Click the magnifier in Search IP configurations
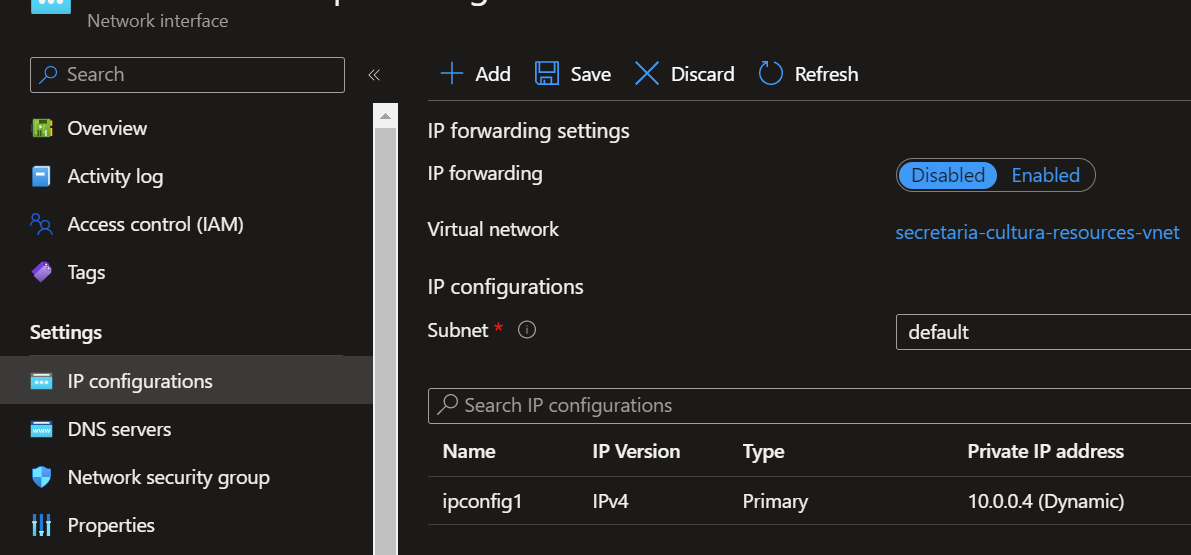This screenshot has height=555, width=1191. [x=447, y=405]
